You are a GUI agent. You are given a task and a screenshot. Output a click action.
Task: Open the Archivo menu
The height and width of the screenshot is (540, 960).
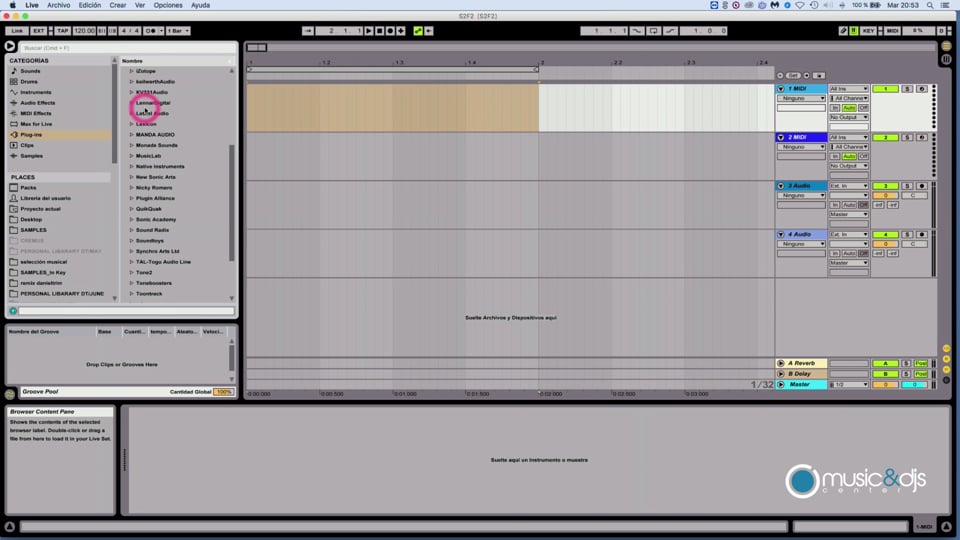click(x=59, y=5)
